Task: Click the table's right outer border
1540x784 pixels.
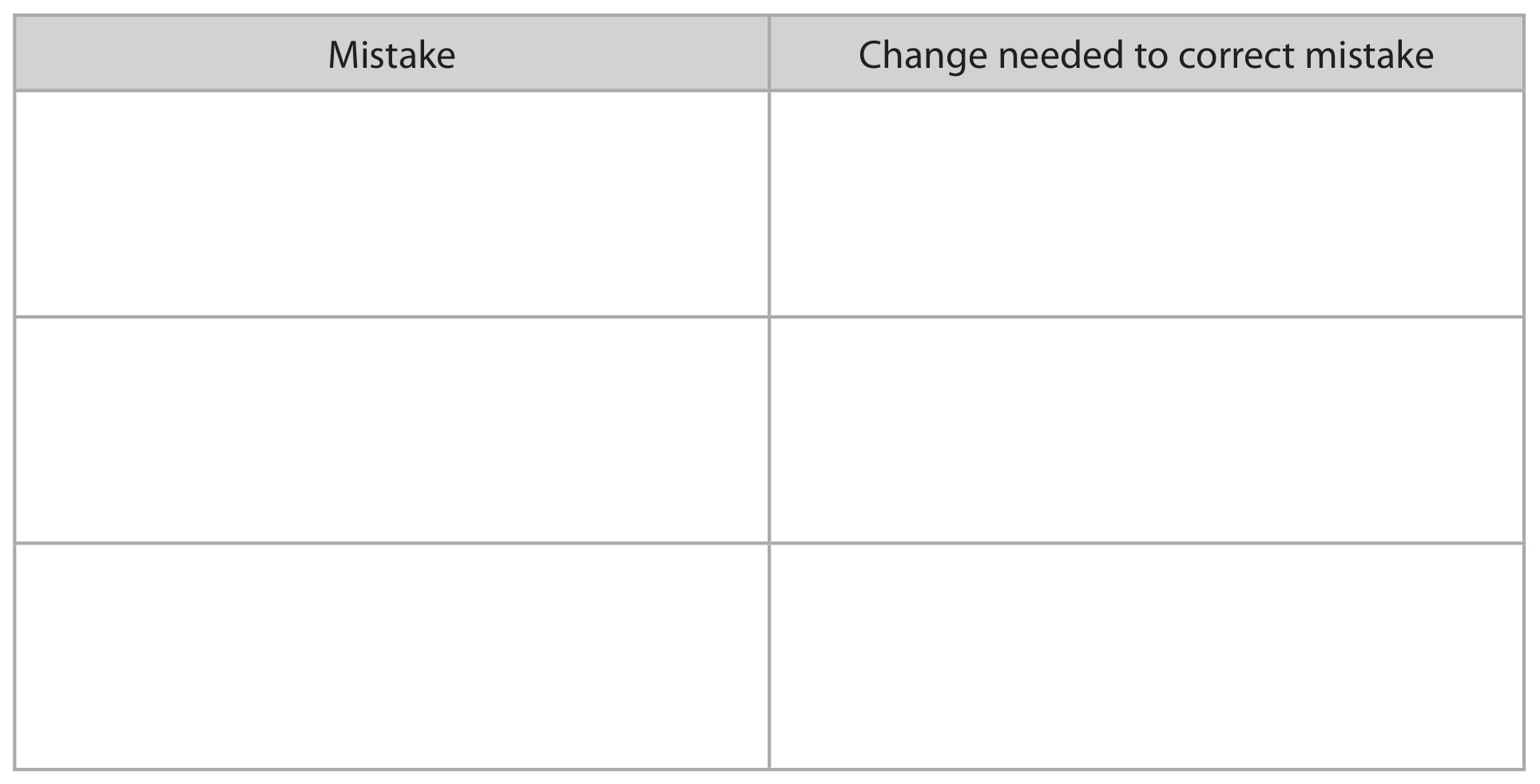Action: tap(1525, 392)
